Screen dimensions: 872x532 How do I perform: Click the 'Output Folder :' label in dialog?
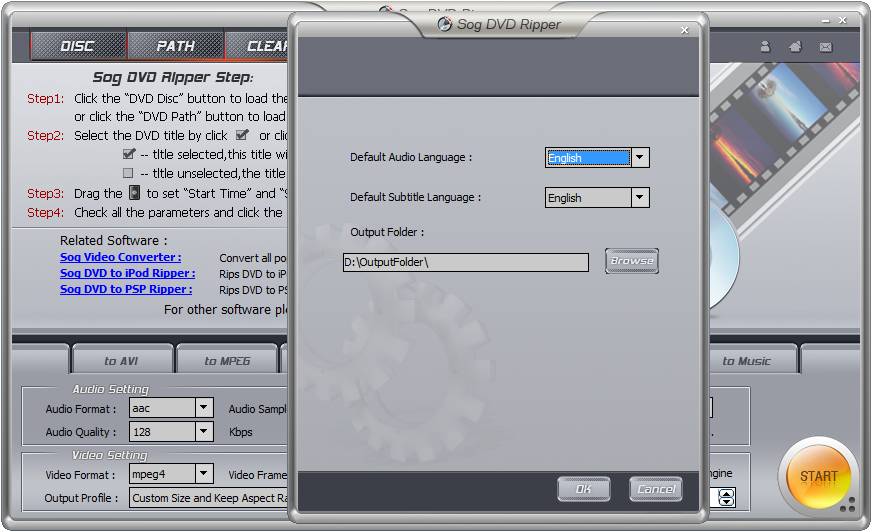click(387, 232)
